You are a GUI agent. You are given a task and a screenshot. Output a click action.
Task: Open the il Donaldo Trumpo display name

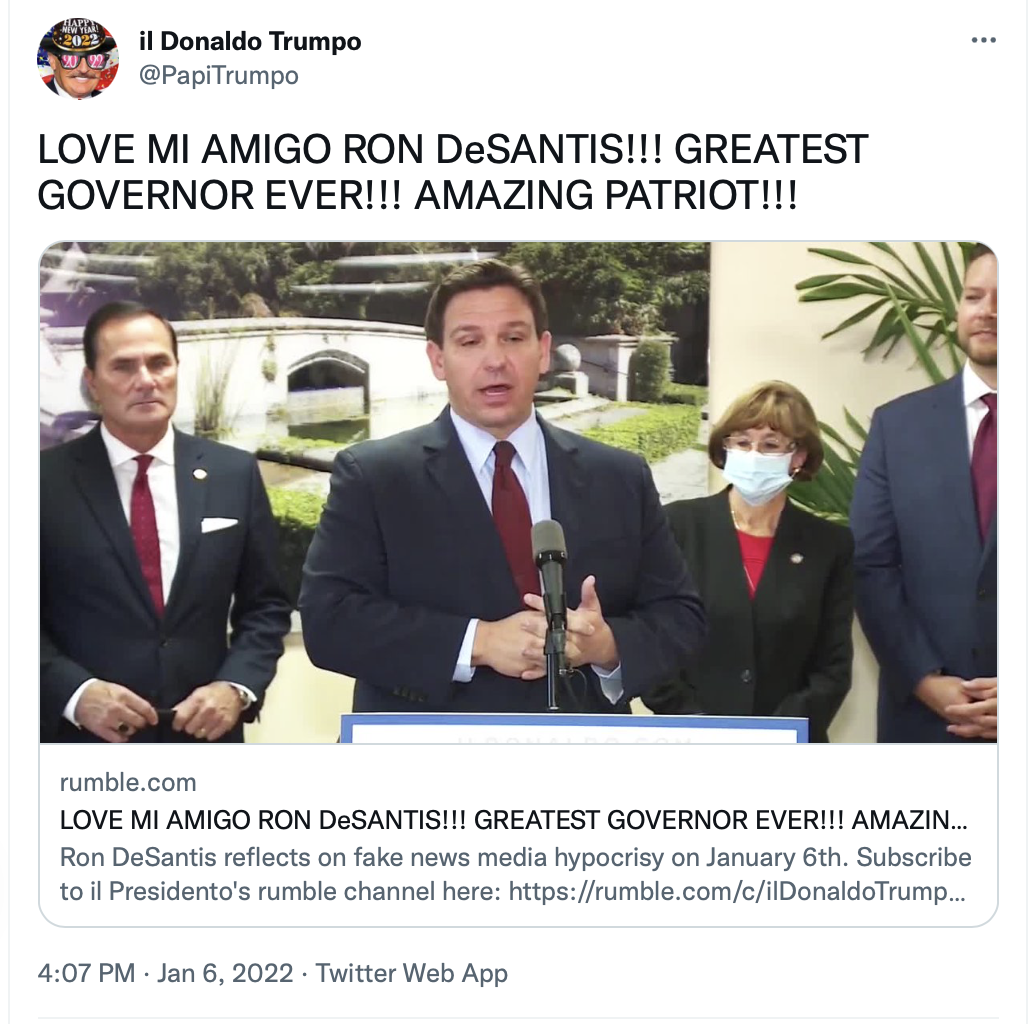[x=250, y=42]
